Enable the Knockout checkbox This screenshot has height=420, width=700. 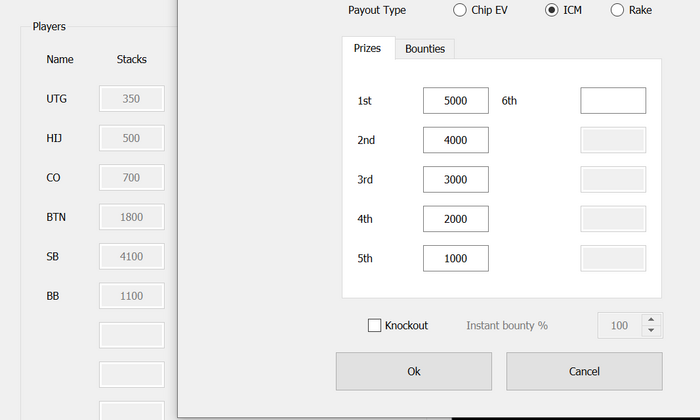[375, 325]
